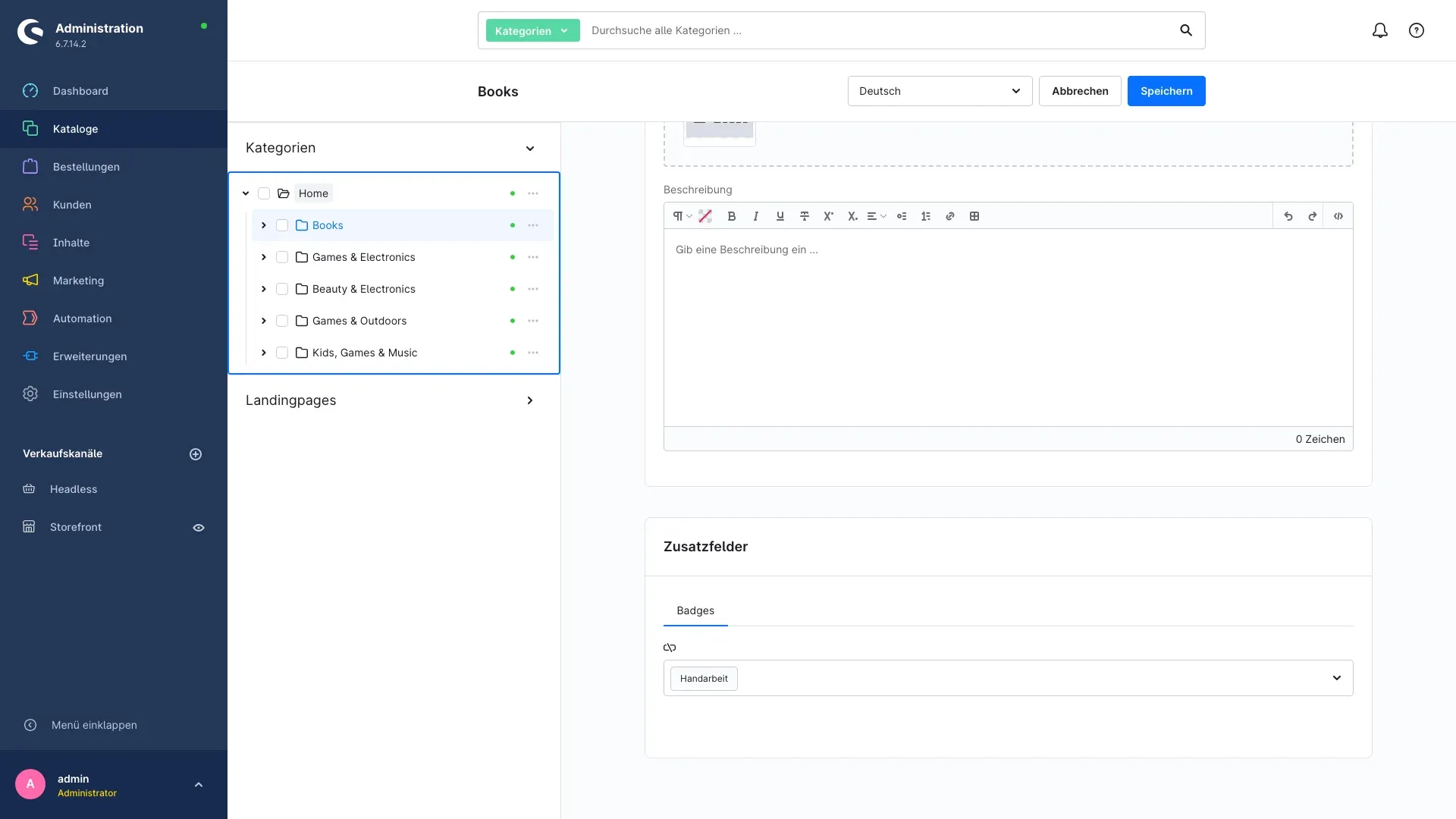The height and width of the screenshot is (819, 1456).
Task: Insert a table in description
Action: 974,216
